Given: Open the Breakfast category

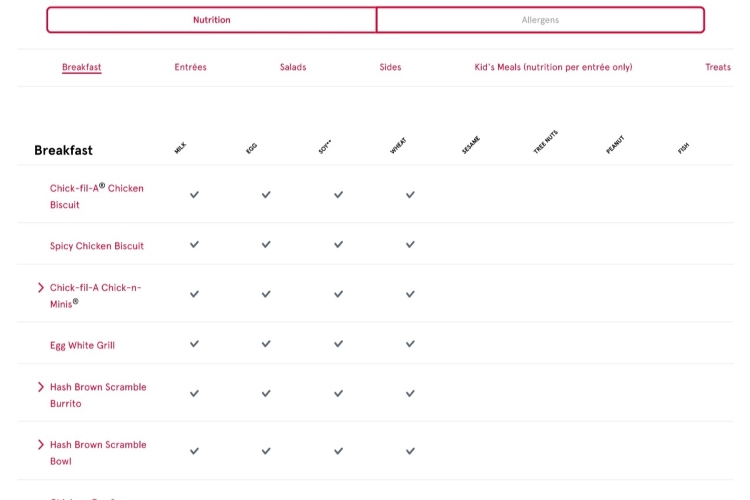Looking at the screenshot, I should tap(82, 67).
